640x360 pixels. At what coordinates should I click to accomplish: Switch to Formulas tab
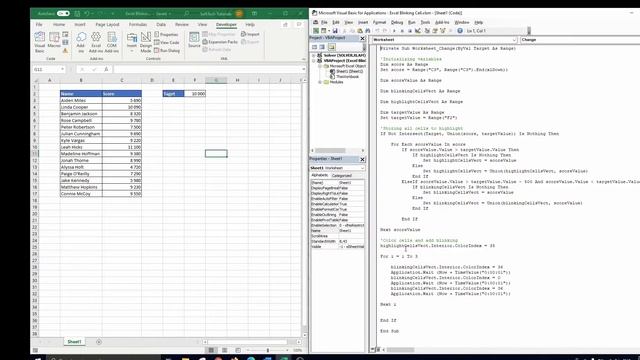tap(138, 24)
